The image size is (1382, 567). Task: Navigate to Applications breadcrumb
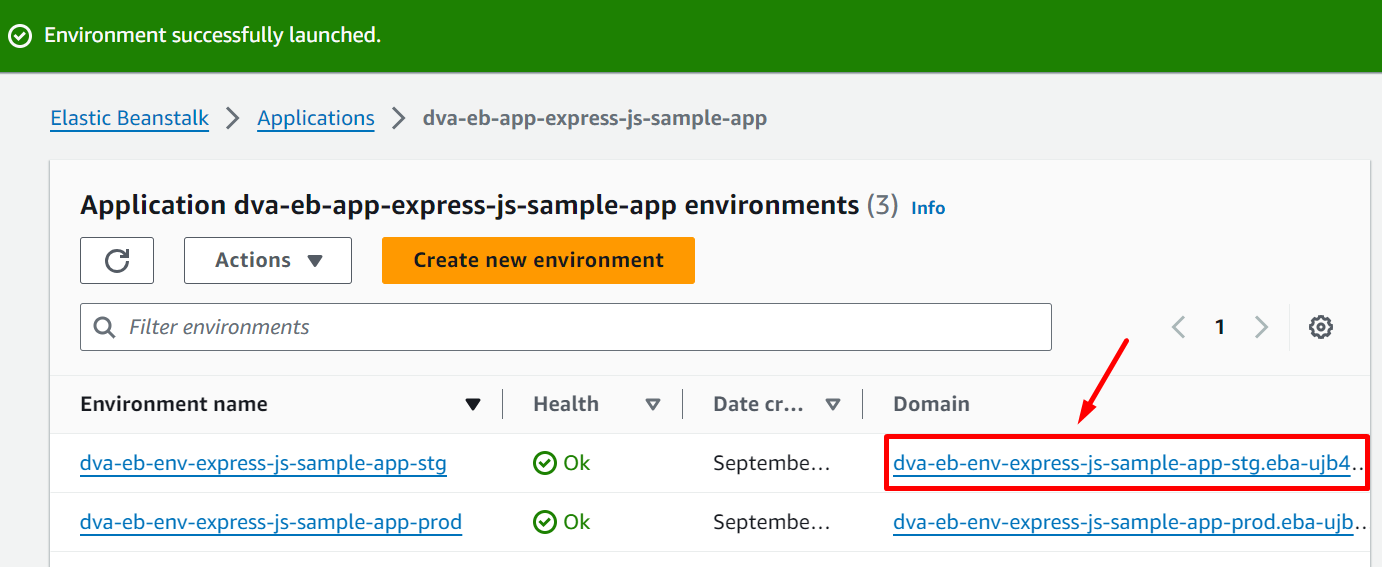tap(316, 119)
